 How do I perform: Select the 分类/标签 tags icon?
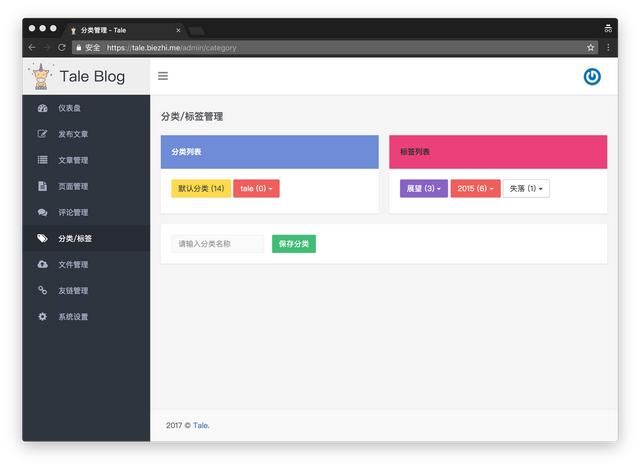pos(42,238)
